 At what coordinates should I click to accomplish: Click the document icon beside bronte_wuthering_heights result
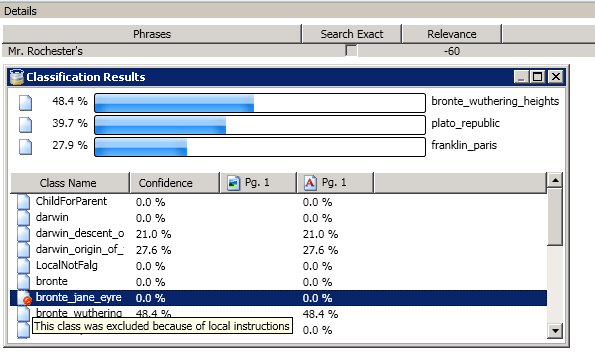pyautogui.click(x=25, y=102)
